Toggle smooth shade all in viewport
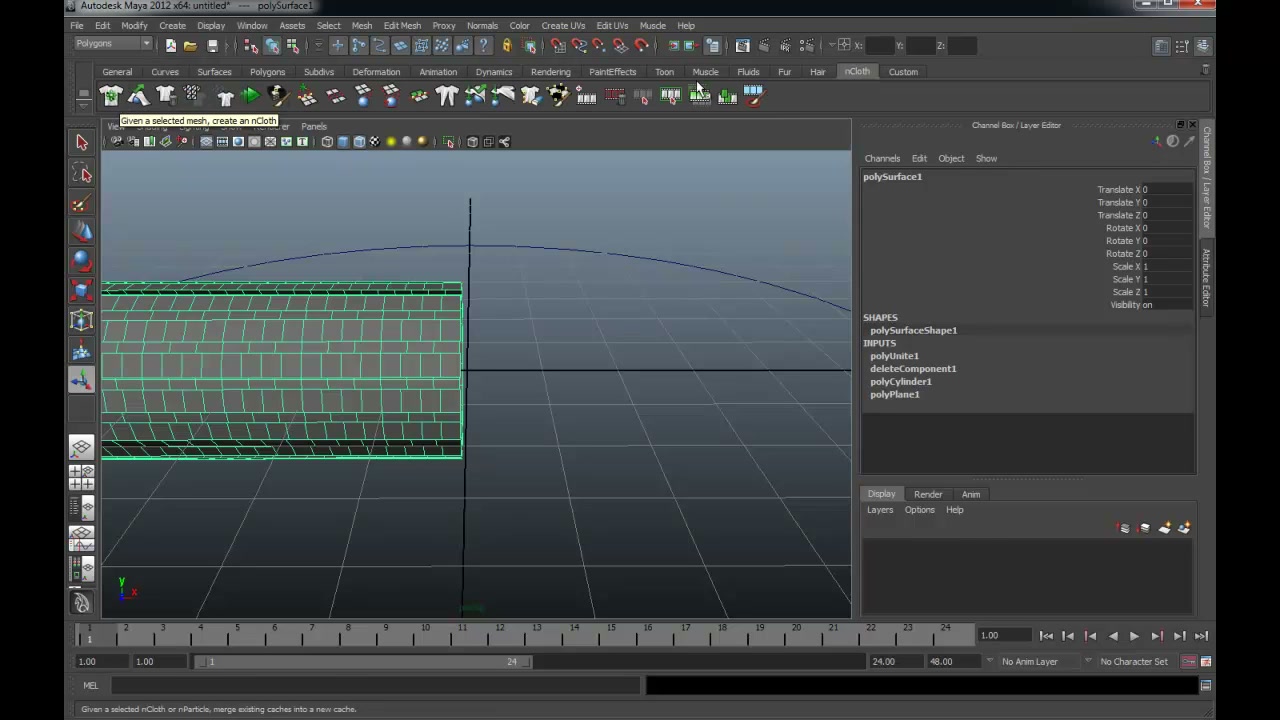Viewport: 1280px width, 720px height. [x=343, y=142]
